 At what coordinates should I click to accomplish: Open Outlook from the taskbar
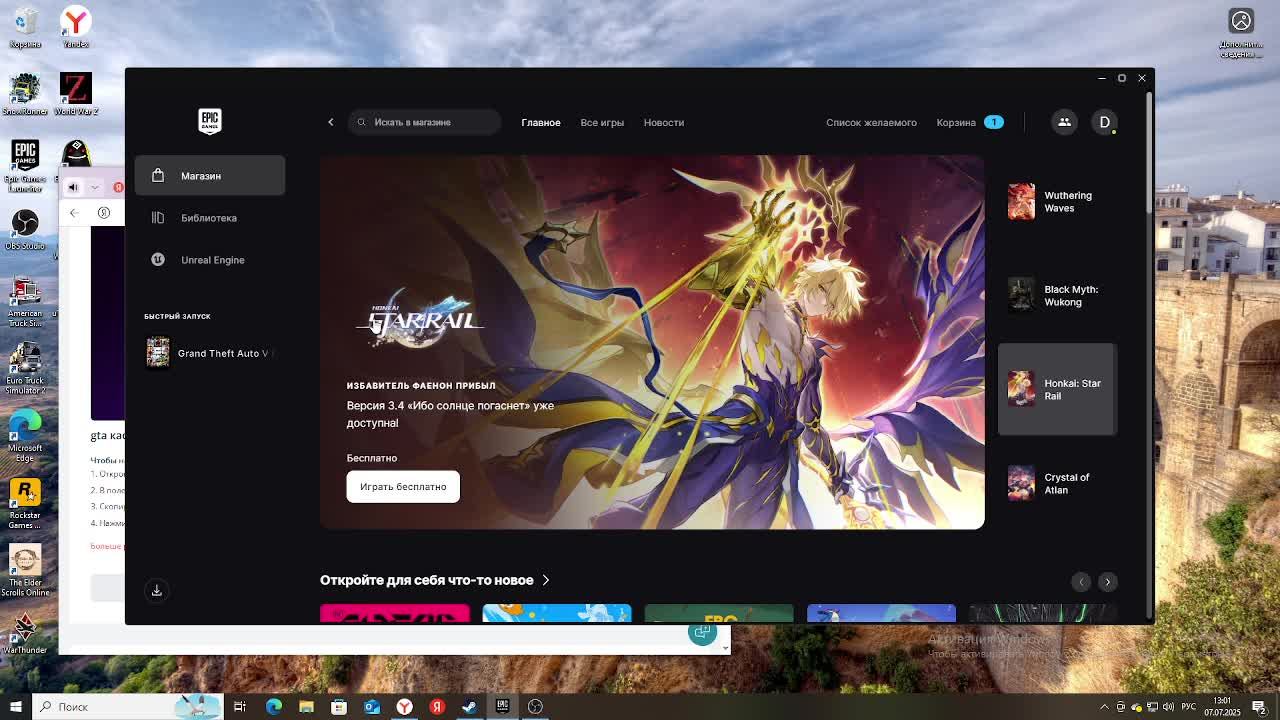pyautogui.click(x=372, y=707)
